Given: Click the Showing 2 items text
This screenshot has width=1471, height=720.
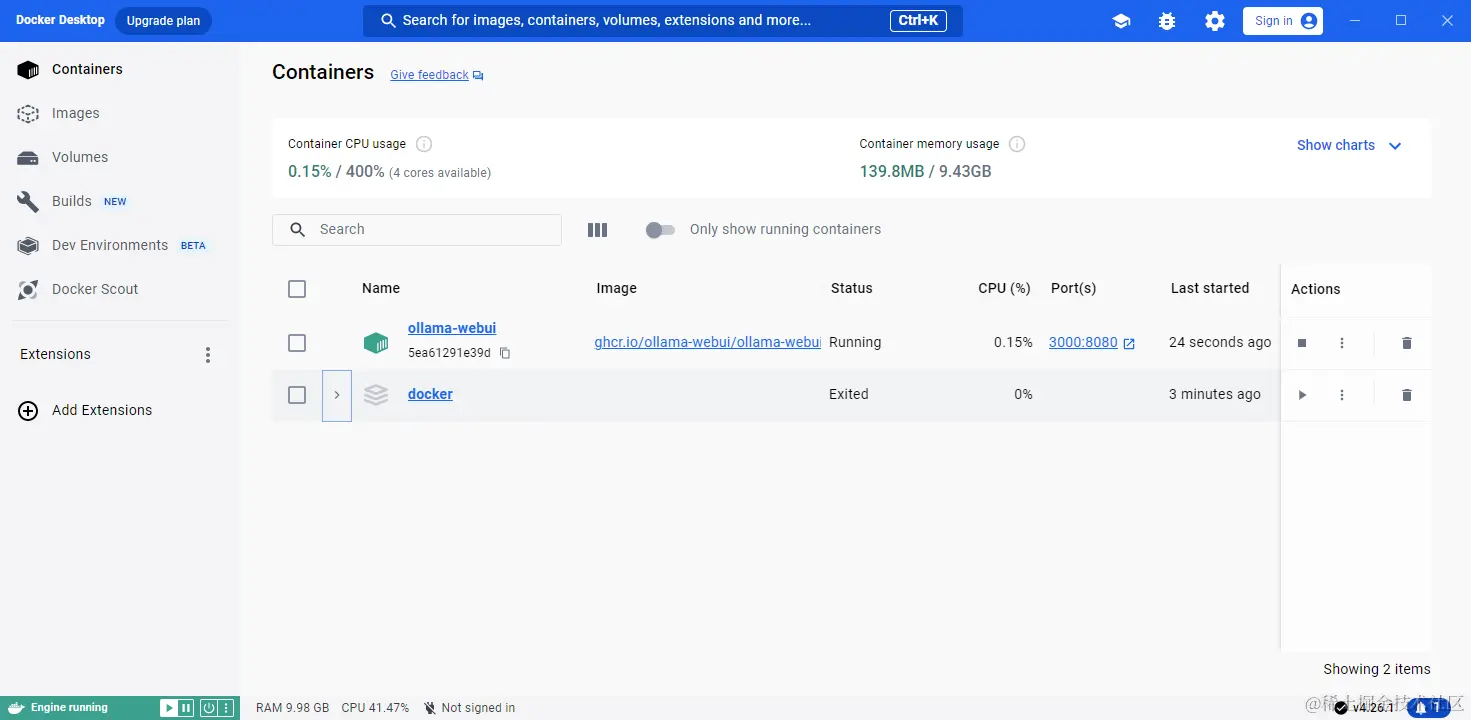Looking at the screenshot, I should coord(1377,669).
